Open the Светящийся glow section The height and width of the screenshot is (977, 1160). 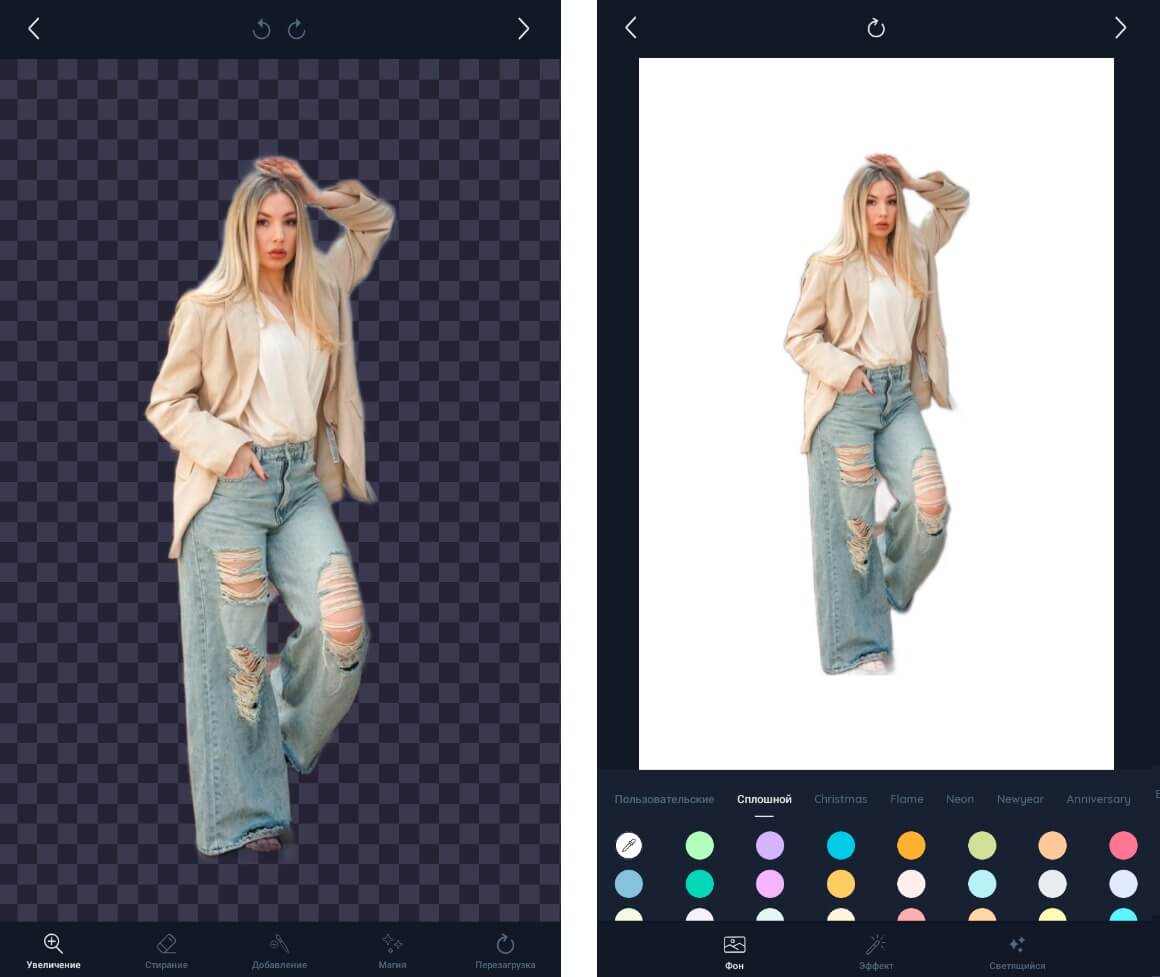1017,952
